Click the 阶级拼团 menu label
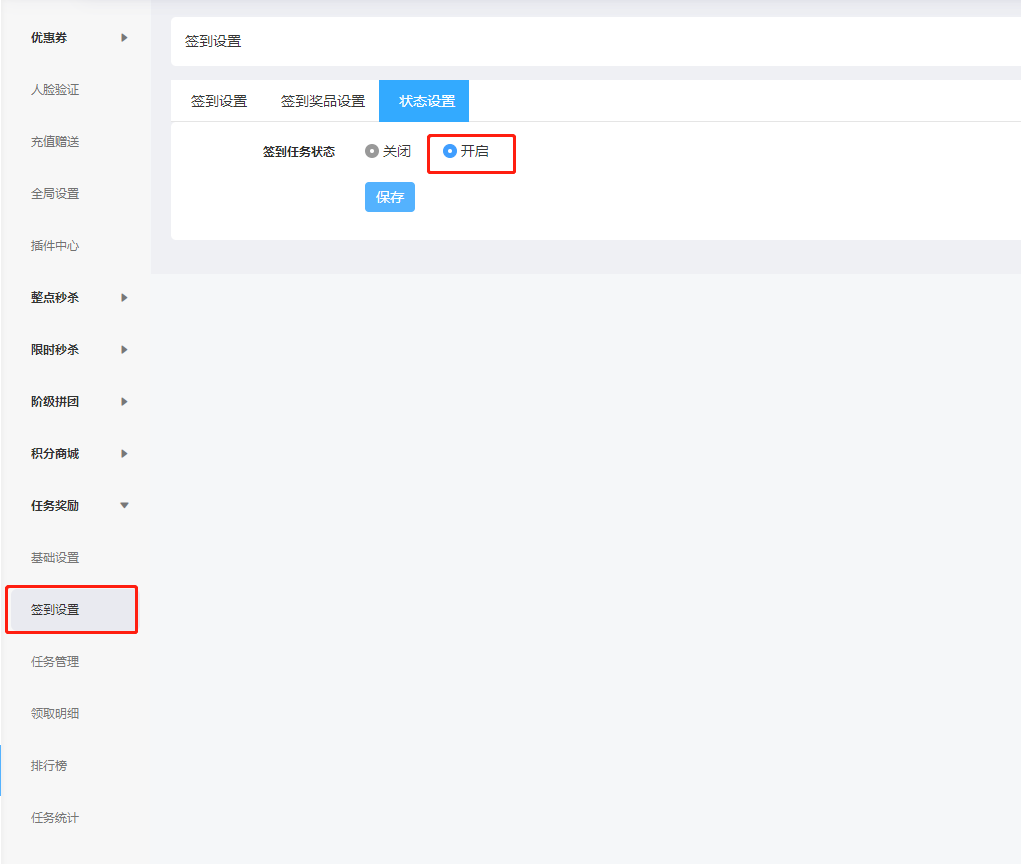The width and height of the screenshot is (1021, 864). click(55, 402)
